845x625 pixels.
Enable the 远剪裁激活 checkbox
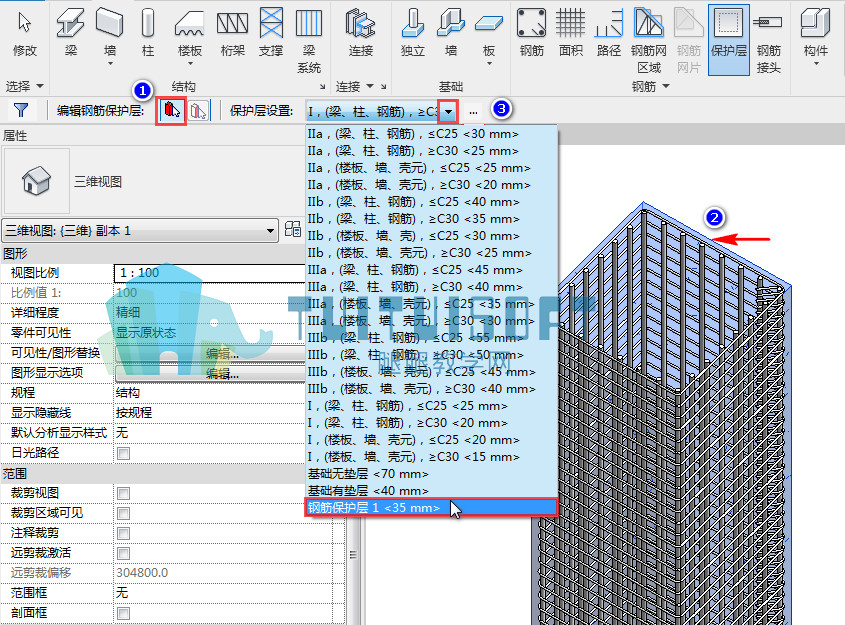pyautogui.click(x=123, y=553)
